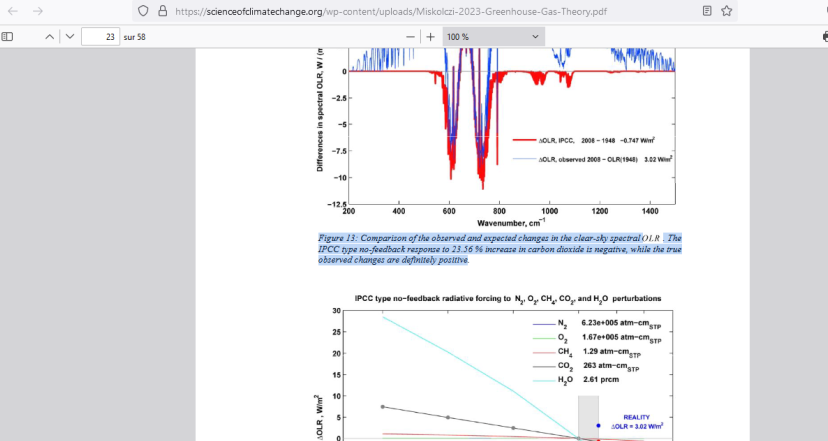Bookmark this page with the star icon

pos(727,11)
